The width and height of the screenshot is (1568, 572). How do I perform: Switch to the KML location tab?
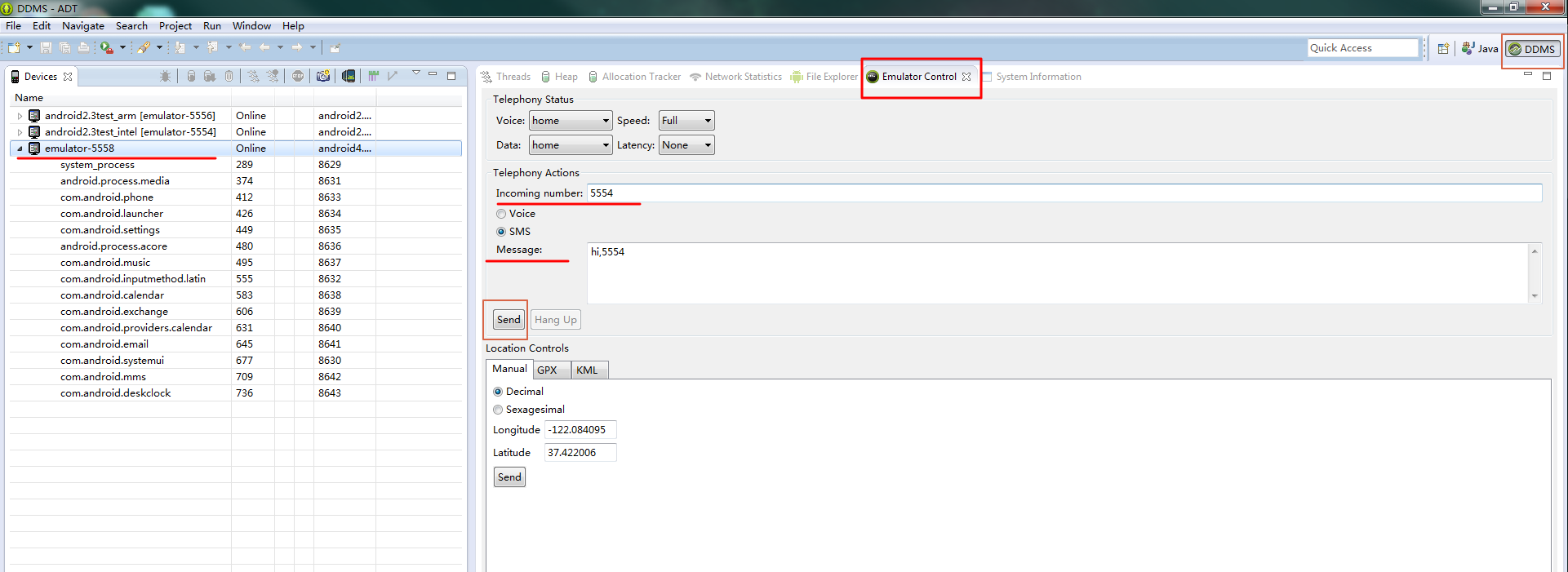click(x=589, y=370)
